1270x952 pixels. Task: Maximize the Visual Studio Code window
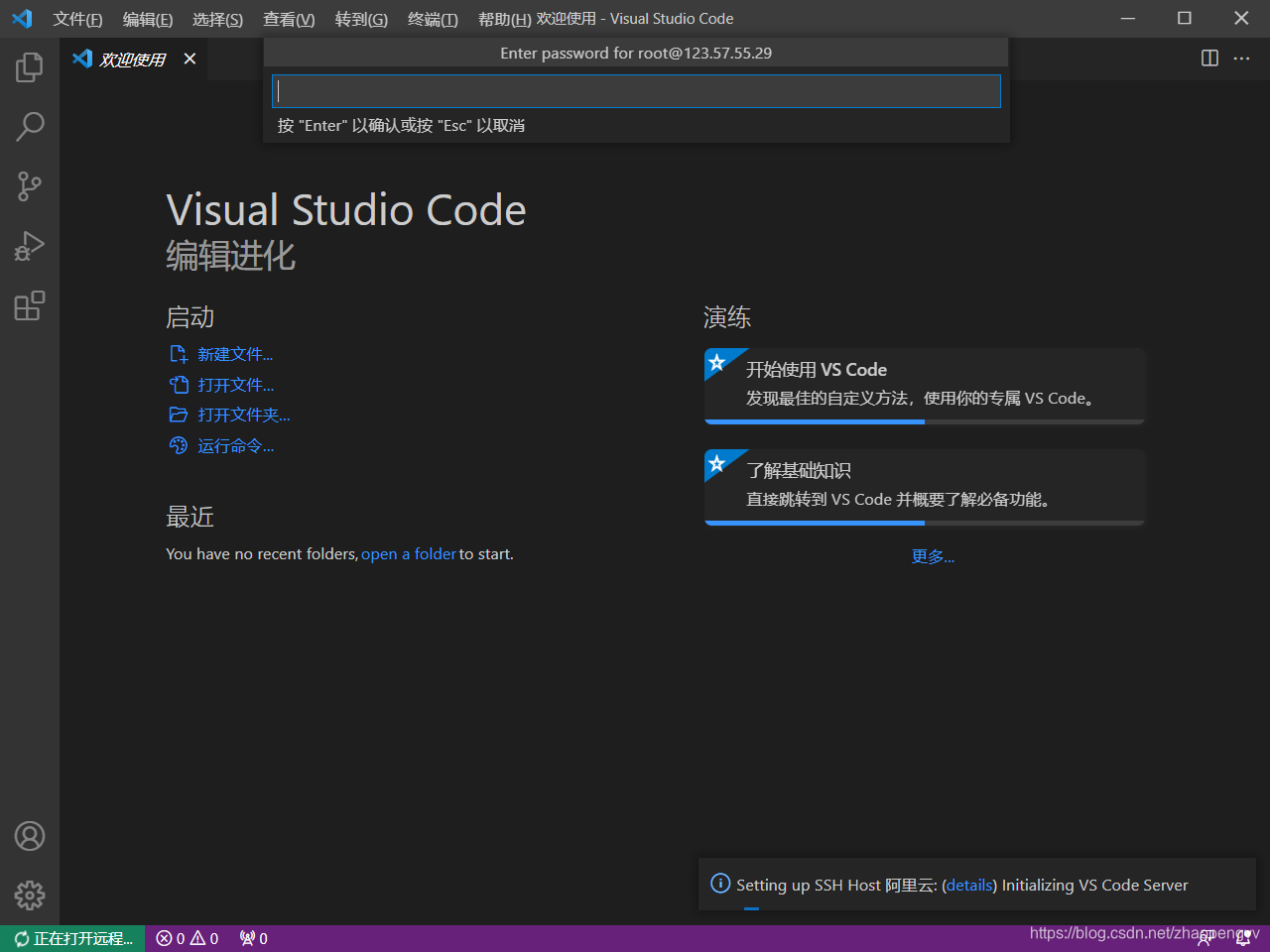tap(1185, 19)
